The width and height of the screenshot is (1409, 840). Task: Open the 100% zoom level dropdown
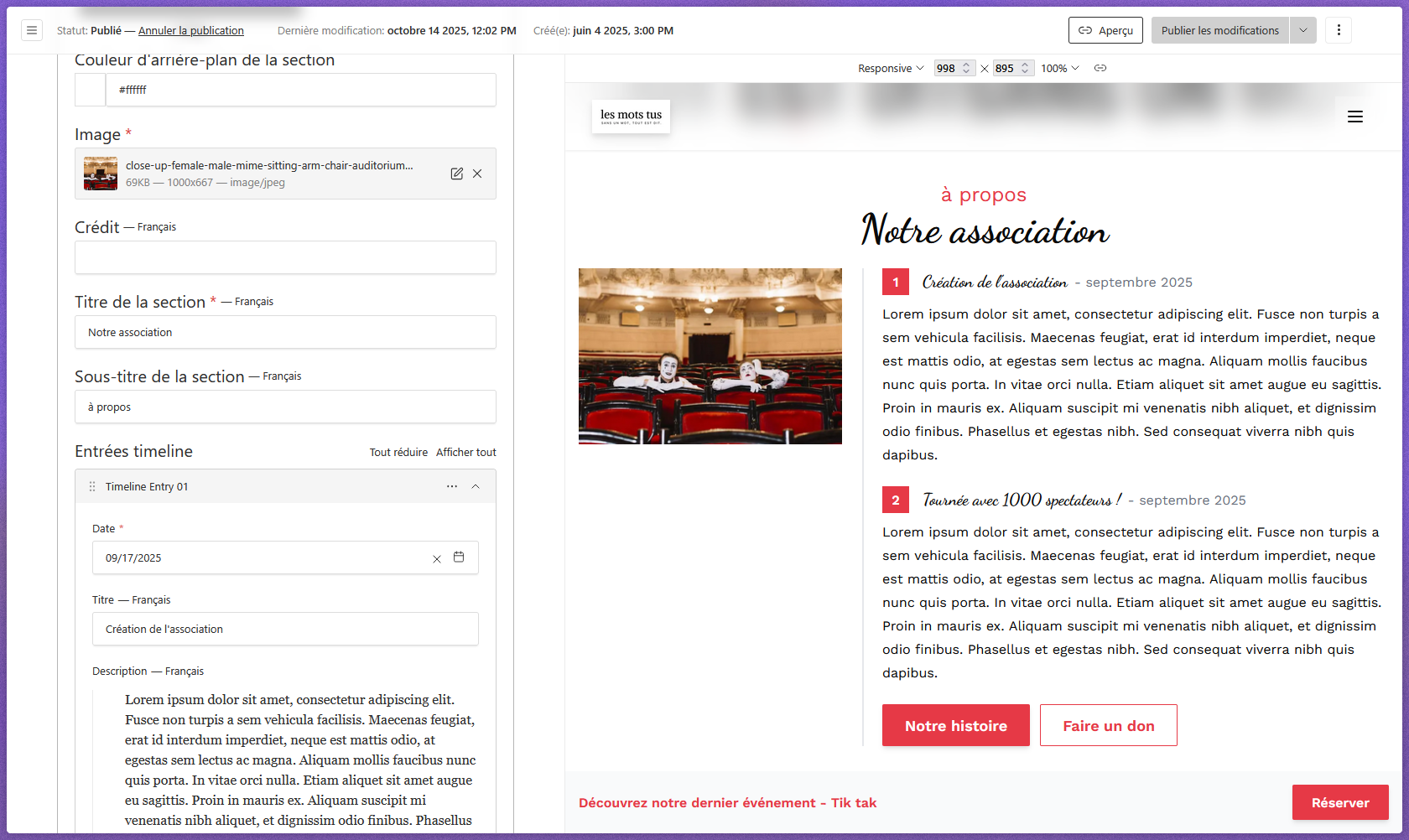tap(1059, 68)
